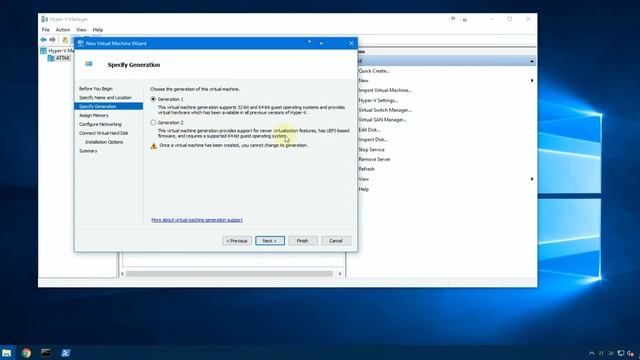Click the scrollbar right arrow in center pane
Viewport: 640px width, 360px height.
(340, 274)
